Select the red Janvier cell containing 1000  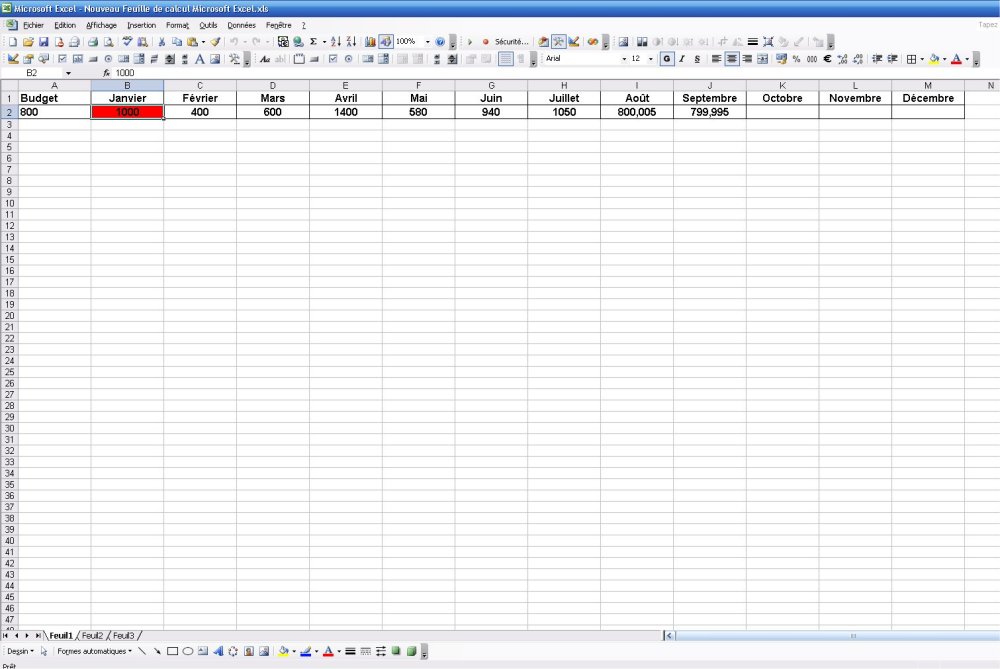[127, 112]
